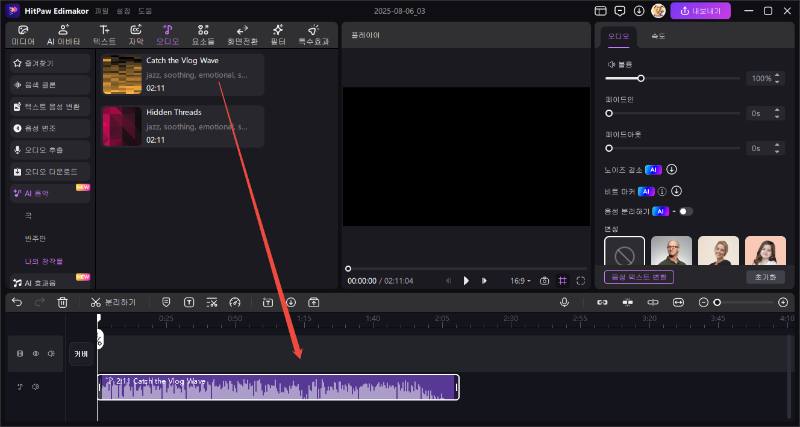Click fit-timeline-to-window icon
The image size is (800, 427).
pos(678,302)
